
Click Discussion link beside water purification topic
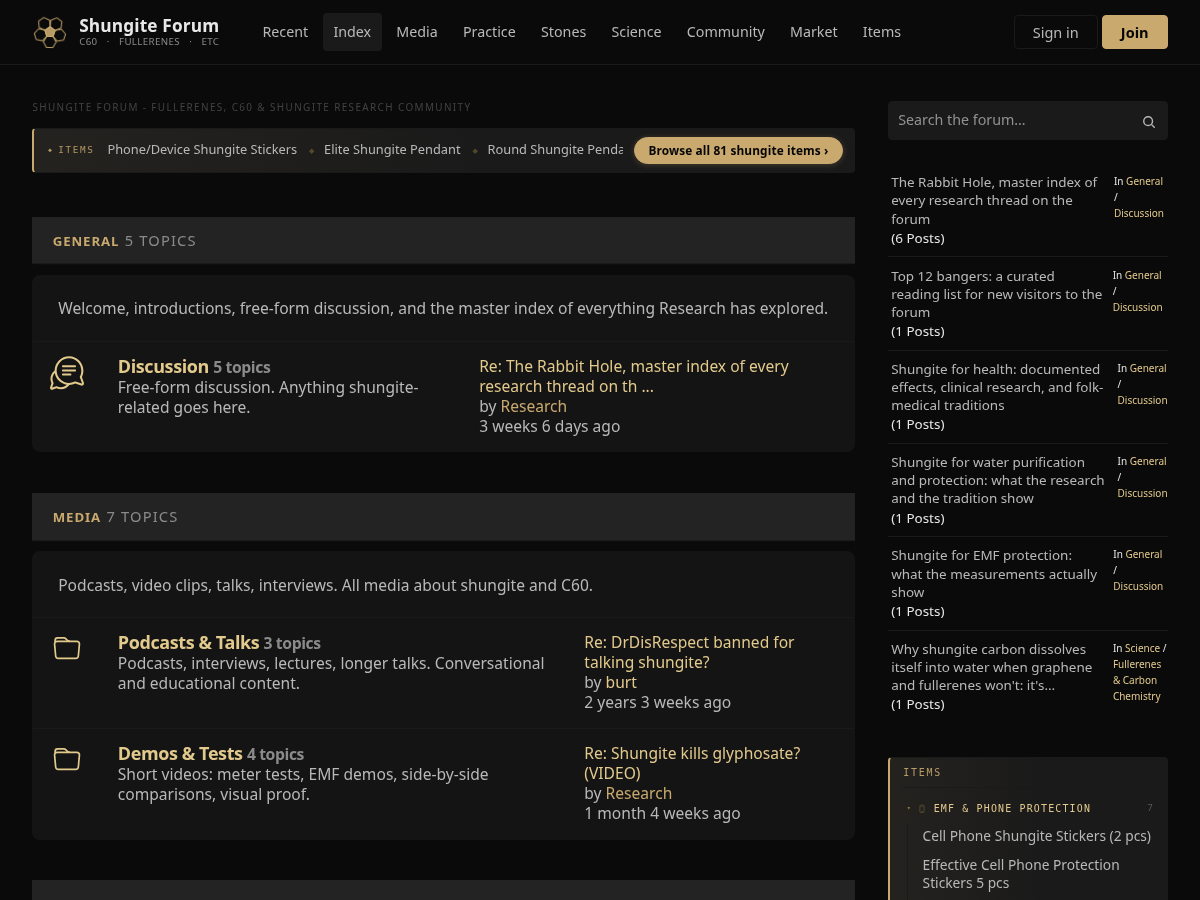[1142, 493]
